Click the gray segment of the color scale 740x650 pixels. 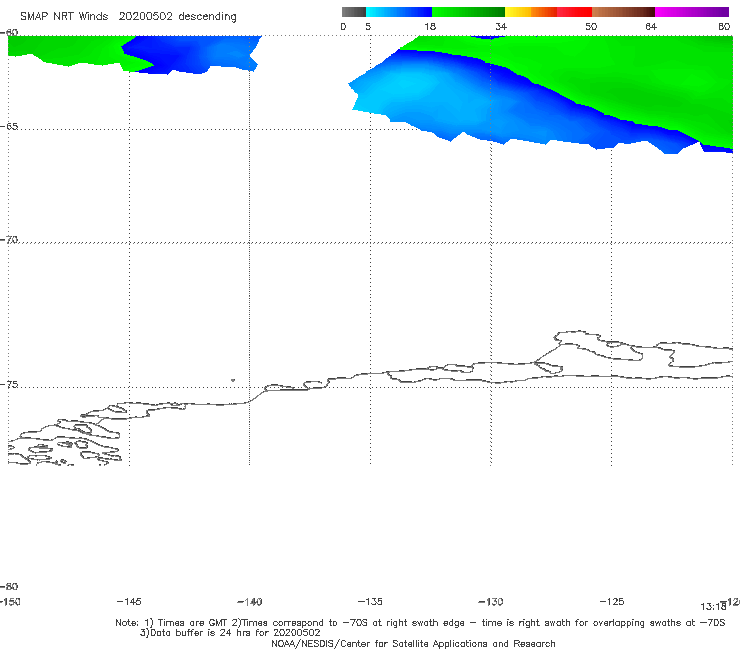point(354,12)
